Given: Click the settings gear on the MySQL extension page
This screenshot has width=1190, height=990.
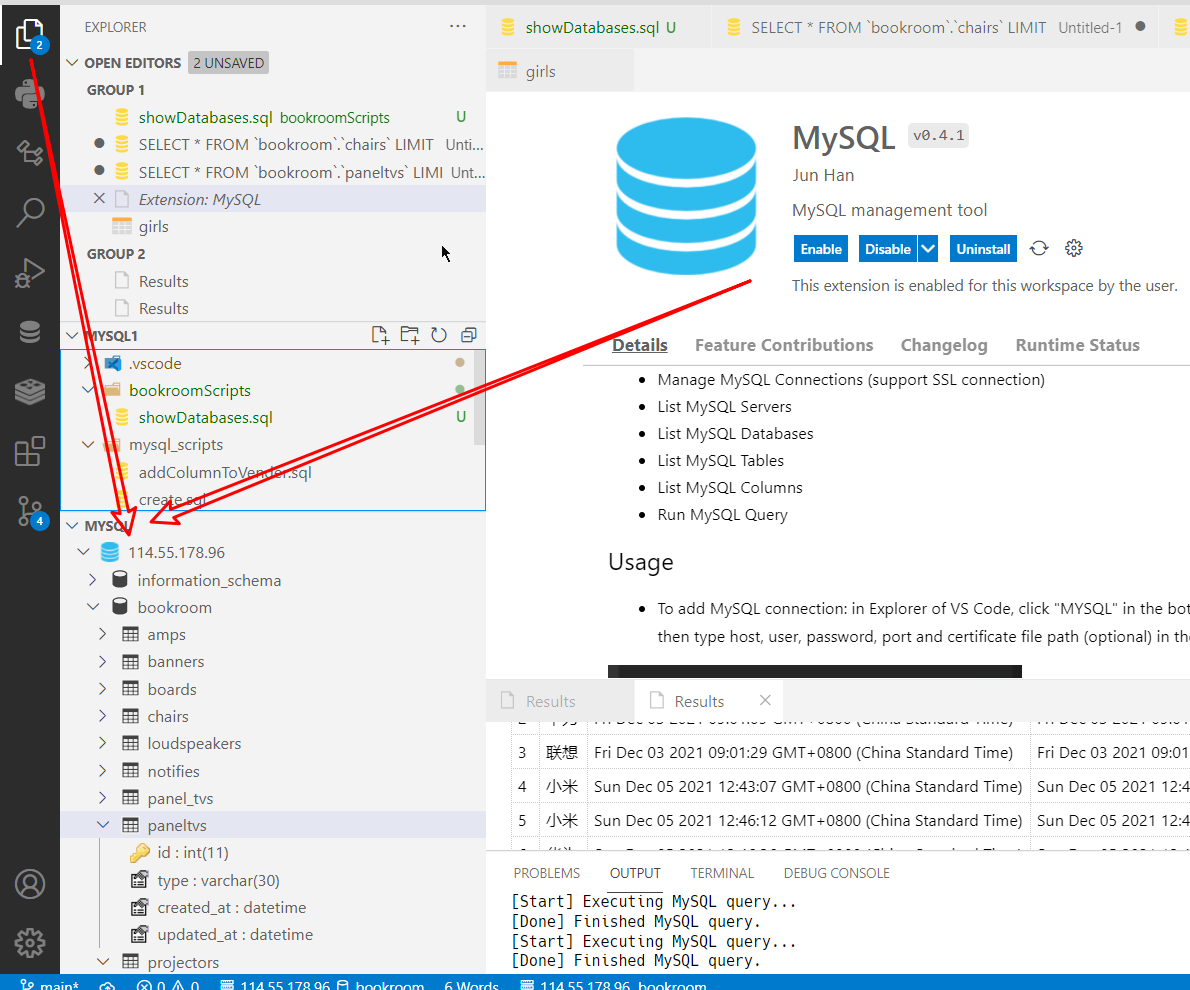Looking at the screenshot, I should pos(1073,248).
